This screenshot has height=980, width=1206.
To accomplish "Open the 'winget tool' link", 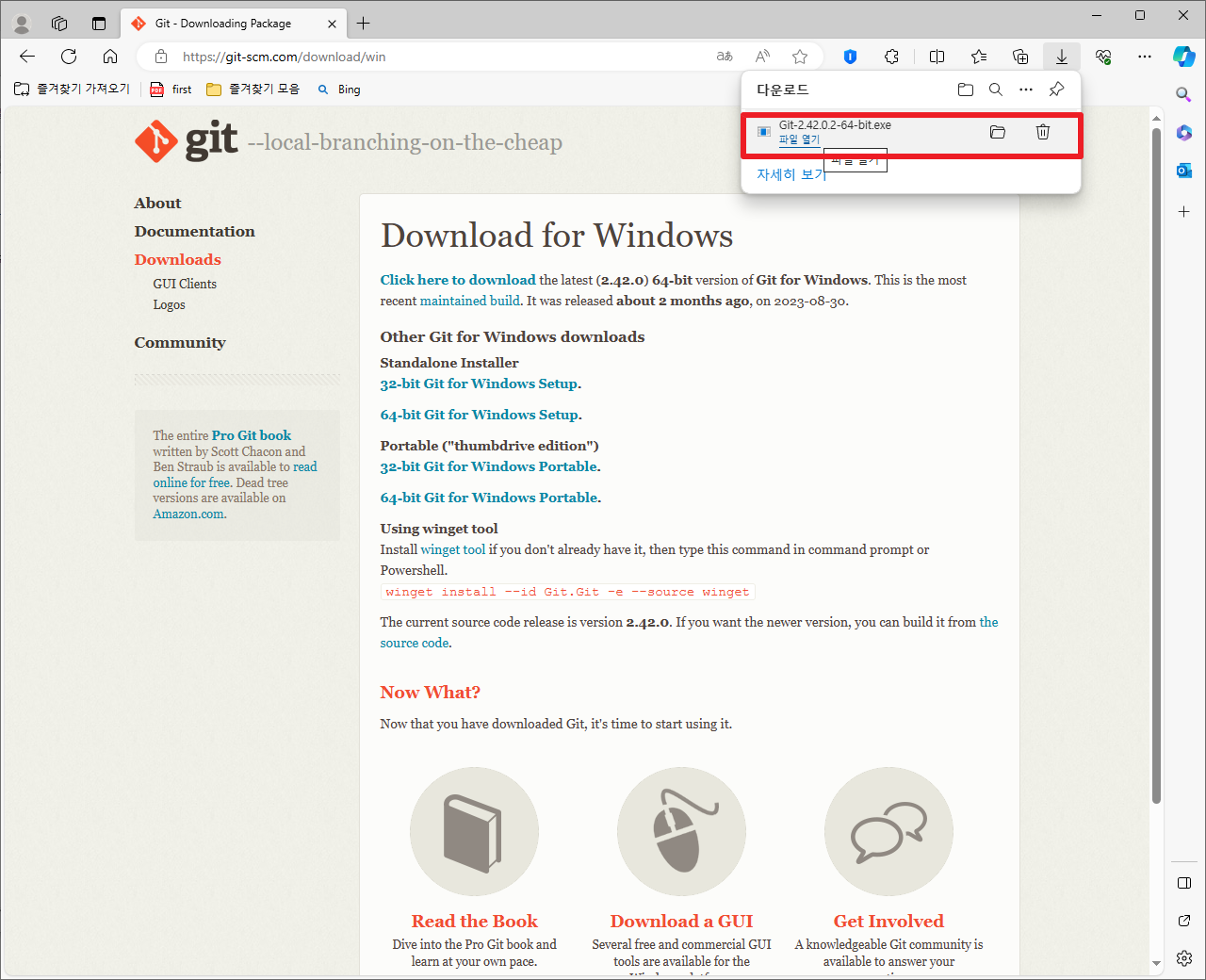I will (x=452, y=549).
